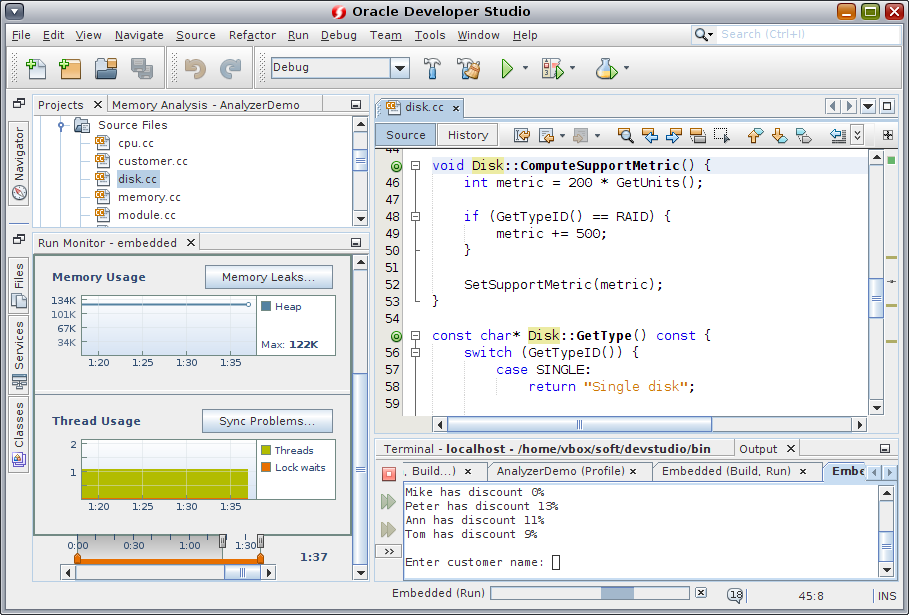Toggle the Source view in editor
This screenshot has height=615, width=909.
[x=405, y=135]
